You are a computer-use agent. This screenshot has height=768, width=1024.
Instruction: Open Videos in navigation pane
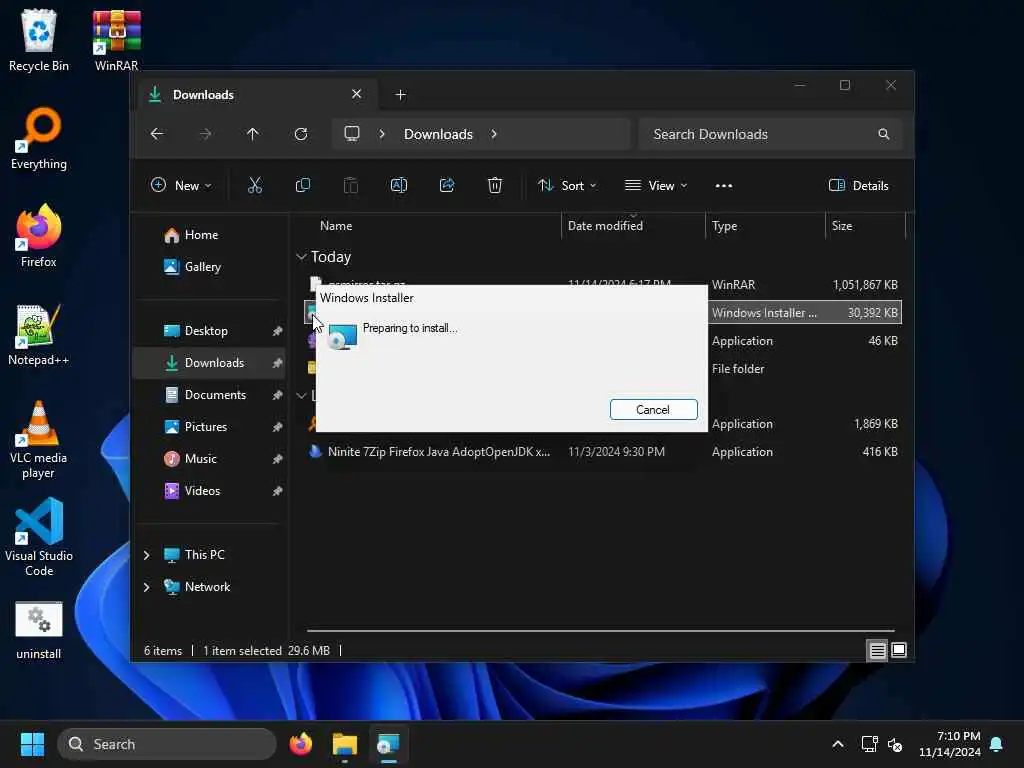coord(210,490)
